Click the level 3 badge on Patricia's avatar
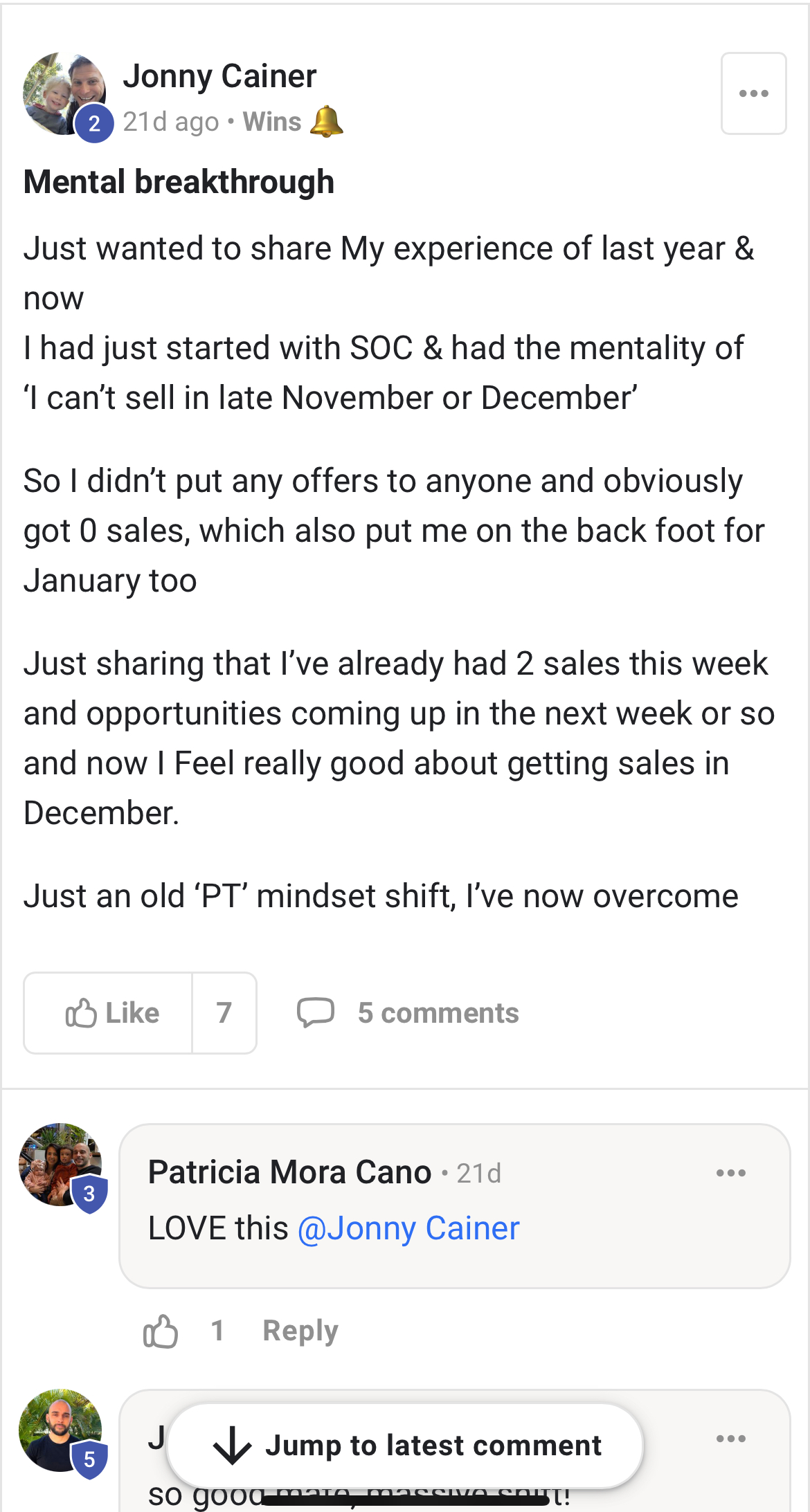810x1512 pixels. click(89, 1194)
